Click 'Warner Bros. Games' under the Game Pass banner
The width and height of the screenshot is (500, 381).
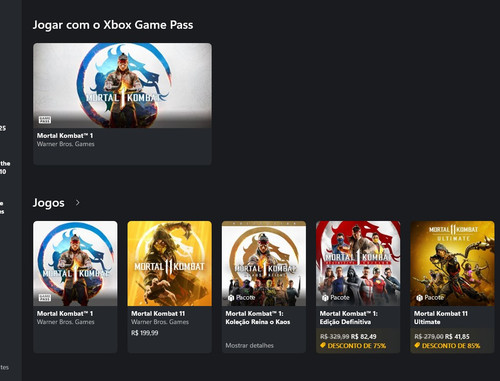(66, 144)
